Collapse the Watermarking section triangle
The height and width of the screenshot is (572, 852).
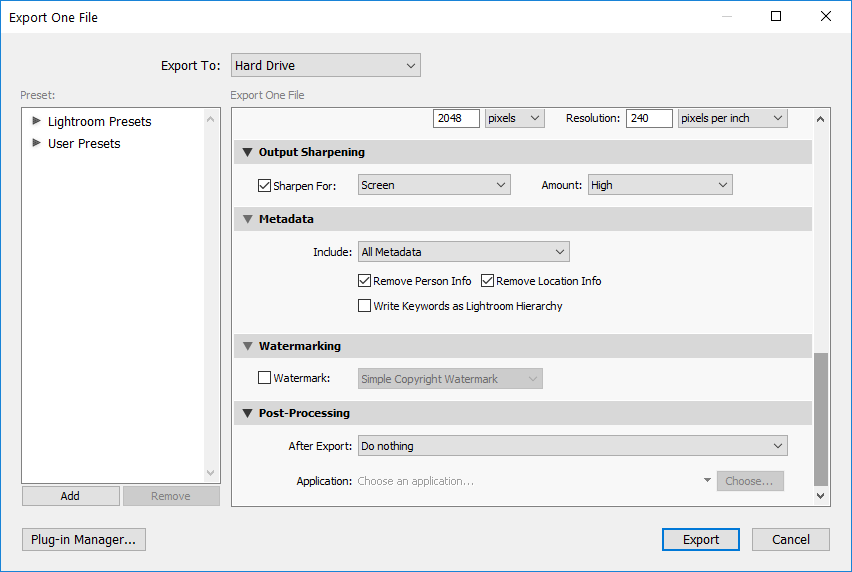tap(247, 346)
